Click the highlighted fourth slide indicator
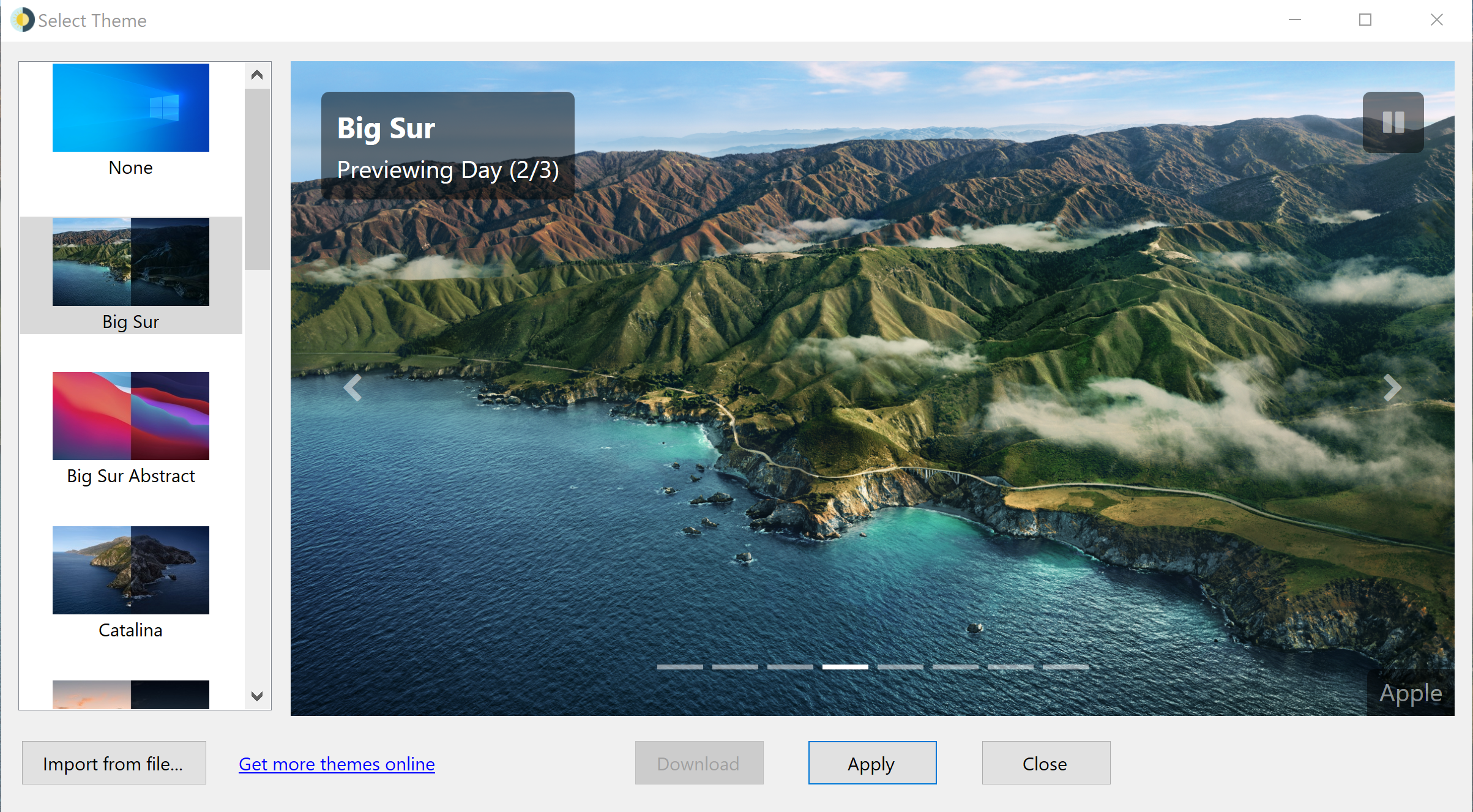This screenshot has height=812, width=1473. (x=845, y=667)
